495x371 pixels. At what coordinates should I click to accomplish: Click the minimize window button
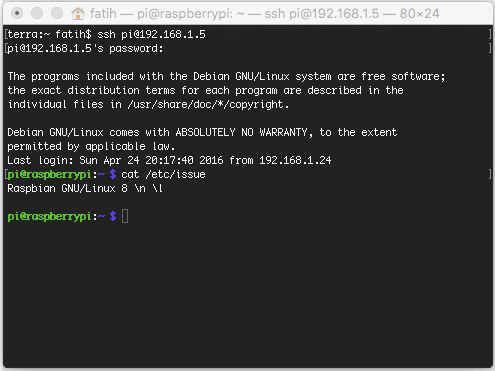tap(37, 13)
